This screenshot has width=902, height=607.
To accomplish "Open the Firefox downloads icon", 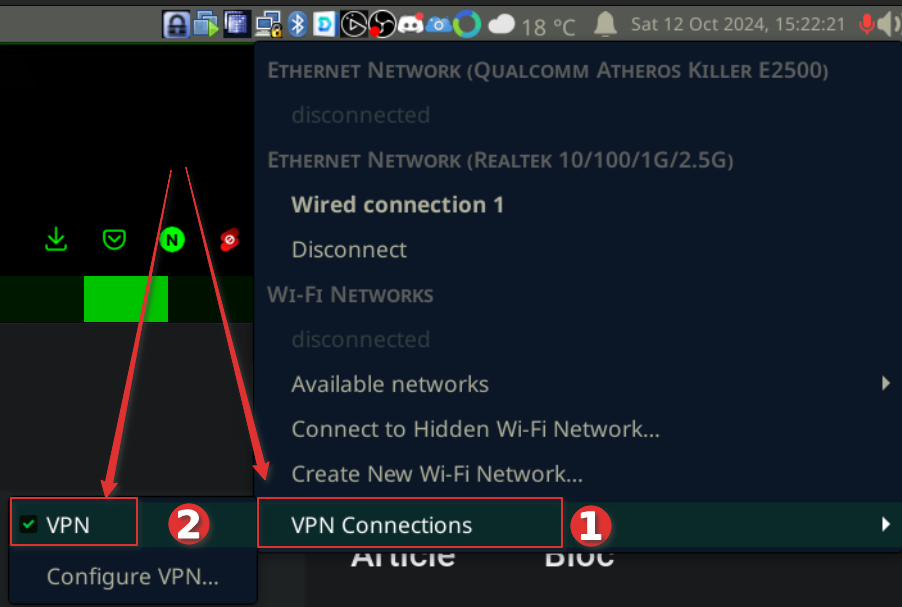I will (56, 240).
